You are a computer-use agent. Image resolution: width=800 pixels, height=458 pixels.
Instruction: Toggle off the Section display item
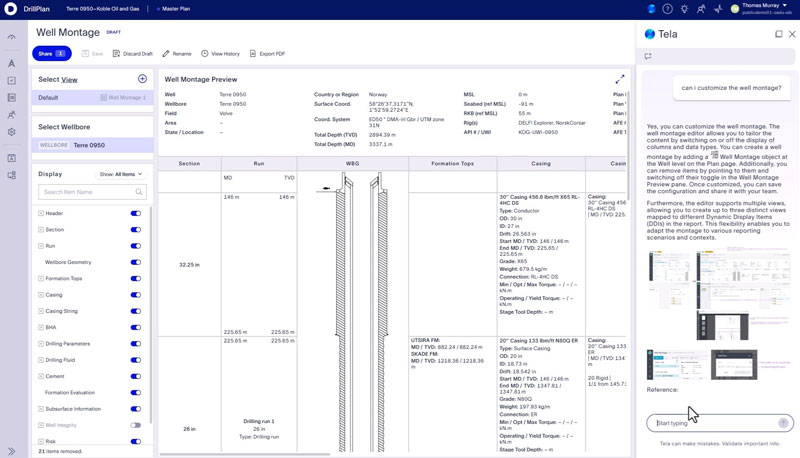point(136,230)
